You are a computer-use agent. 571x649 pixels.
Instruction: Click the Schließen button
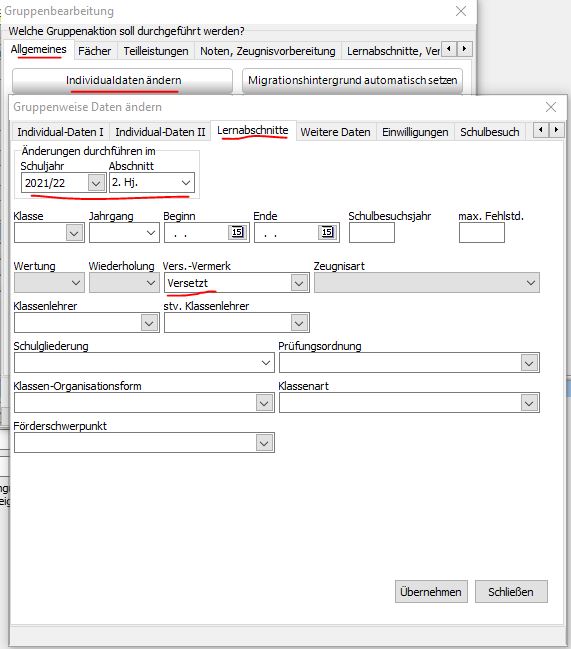point(511,592)
